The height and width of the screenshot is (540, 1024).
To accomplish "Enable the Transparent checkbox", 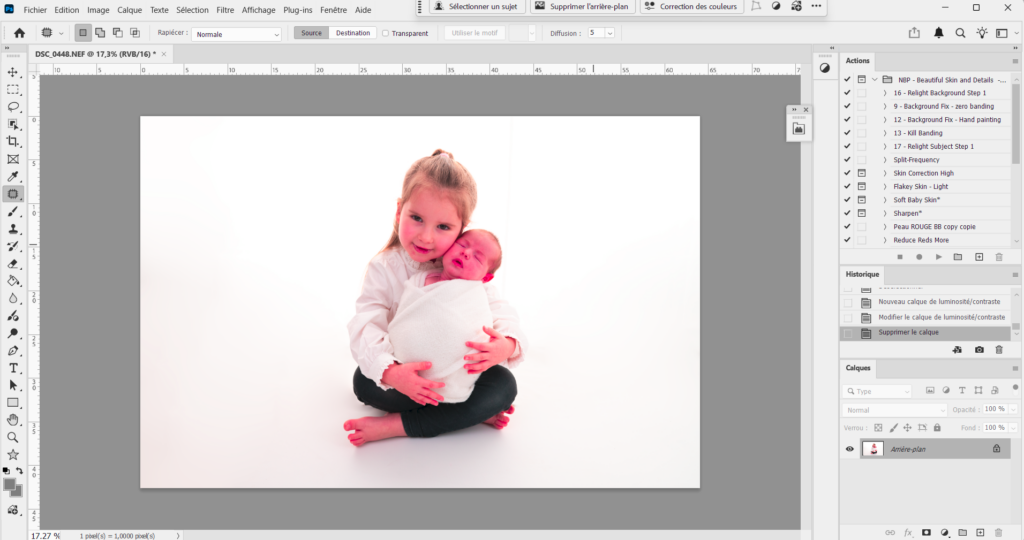I will (x=386, y=33).
